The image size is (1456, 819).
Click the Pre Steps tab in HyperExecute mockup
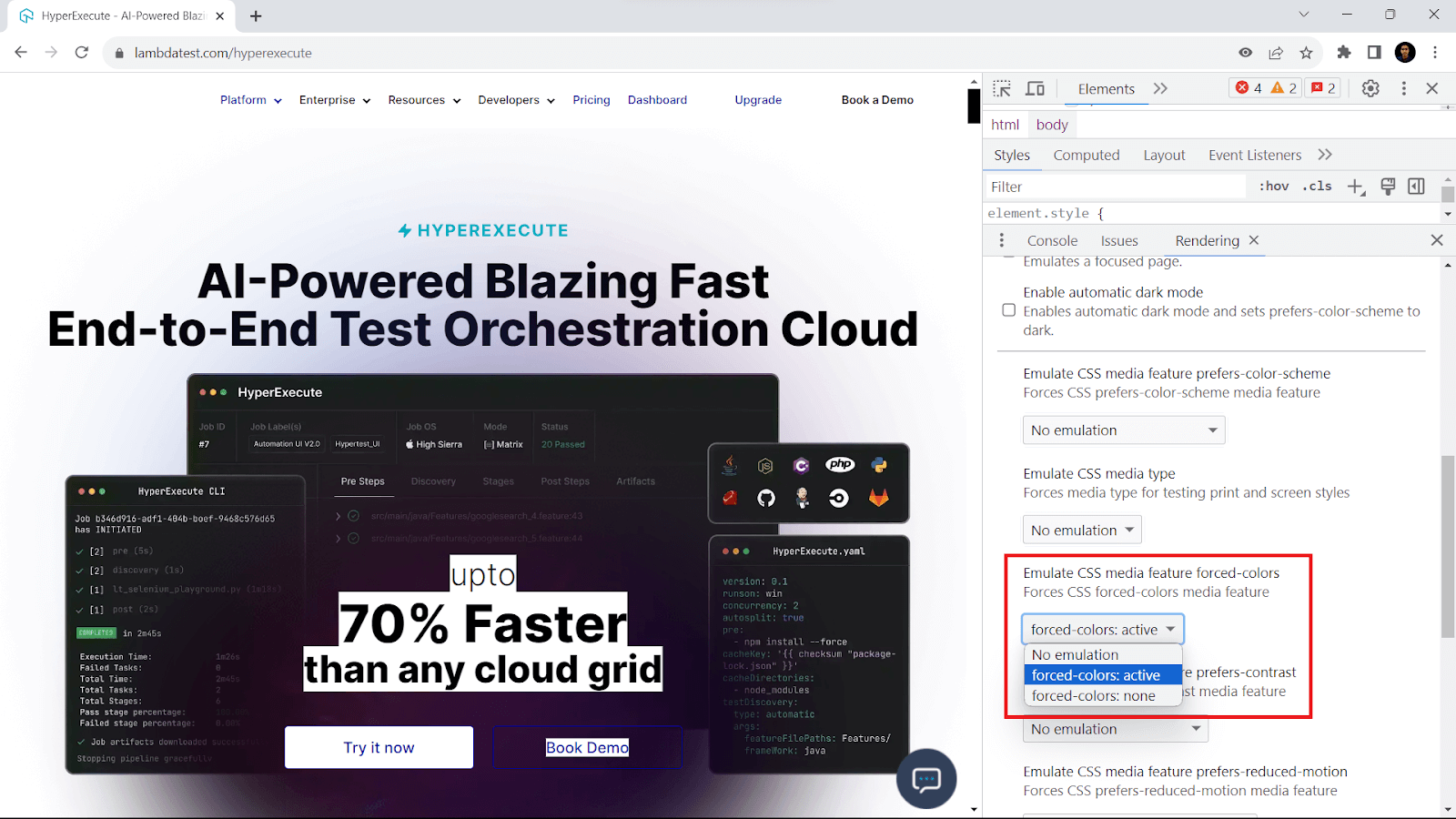click(x=362, y=481)
